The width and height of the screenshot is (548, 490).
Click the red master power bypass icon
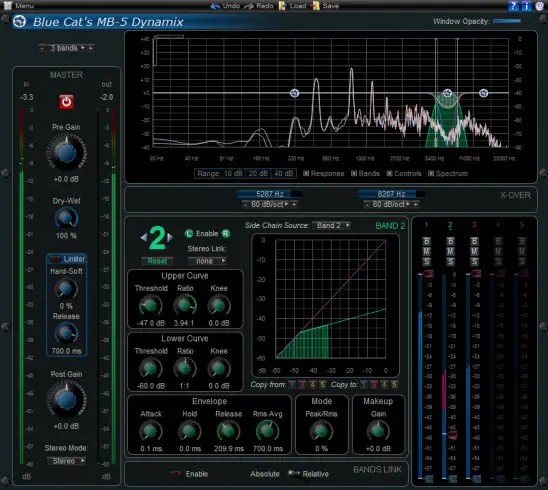click(x=66, y=102)
